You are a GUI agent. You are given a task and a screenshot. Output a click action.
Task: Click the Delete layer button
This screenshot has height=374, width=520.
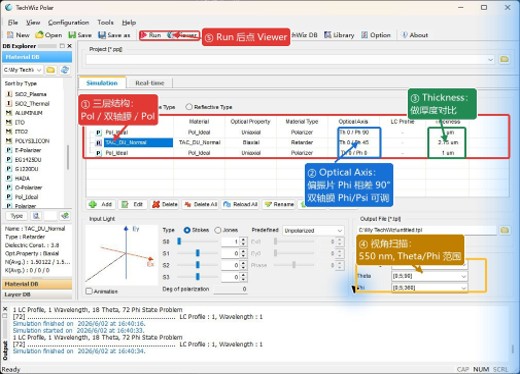[x=165, y=204]
